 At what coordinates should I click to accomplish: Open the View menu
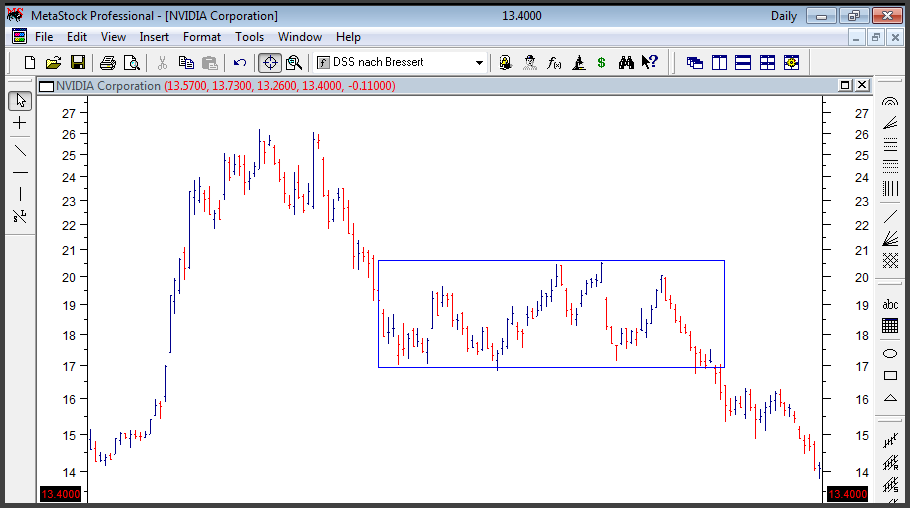tap(113, 37)
